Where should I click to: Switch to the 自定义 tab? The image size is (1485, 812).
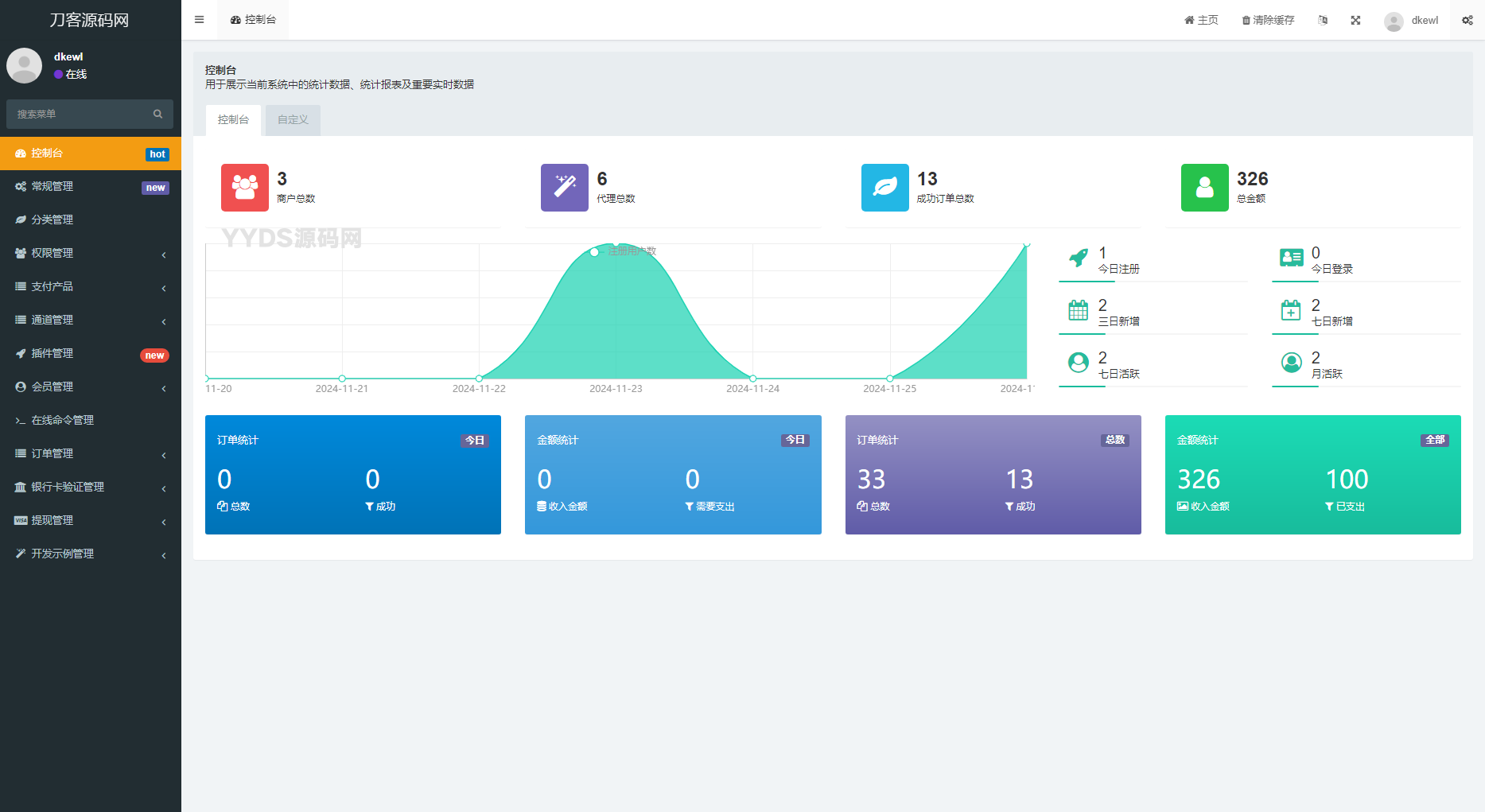point(293,120)
